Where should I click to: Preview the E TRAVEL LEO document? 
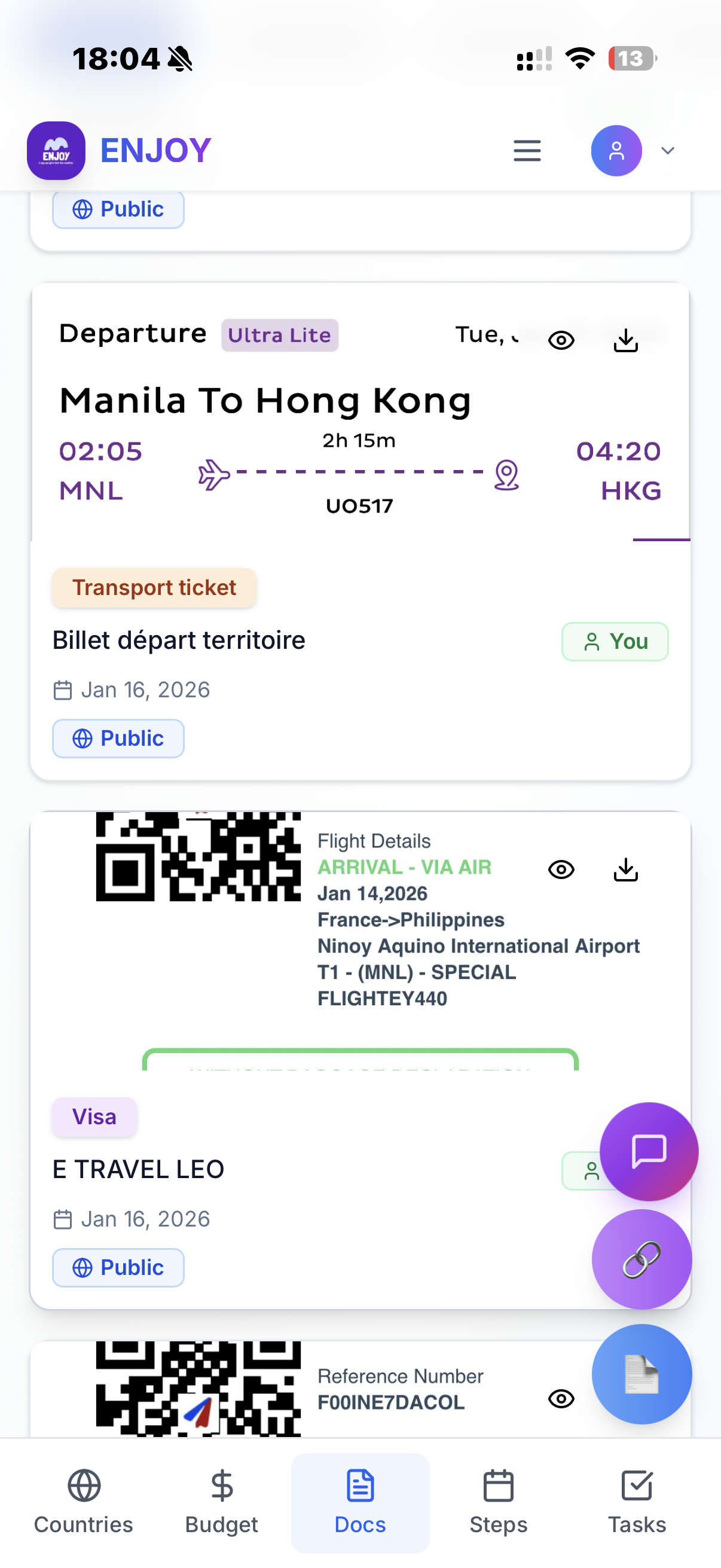[561, 870]
